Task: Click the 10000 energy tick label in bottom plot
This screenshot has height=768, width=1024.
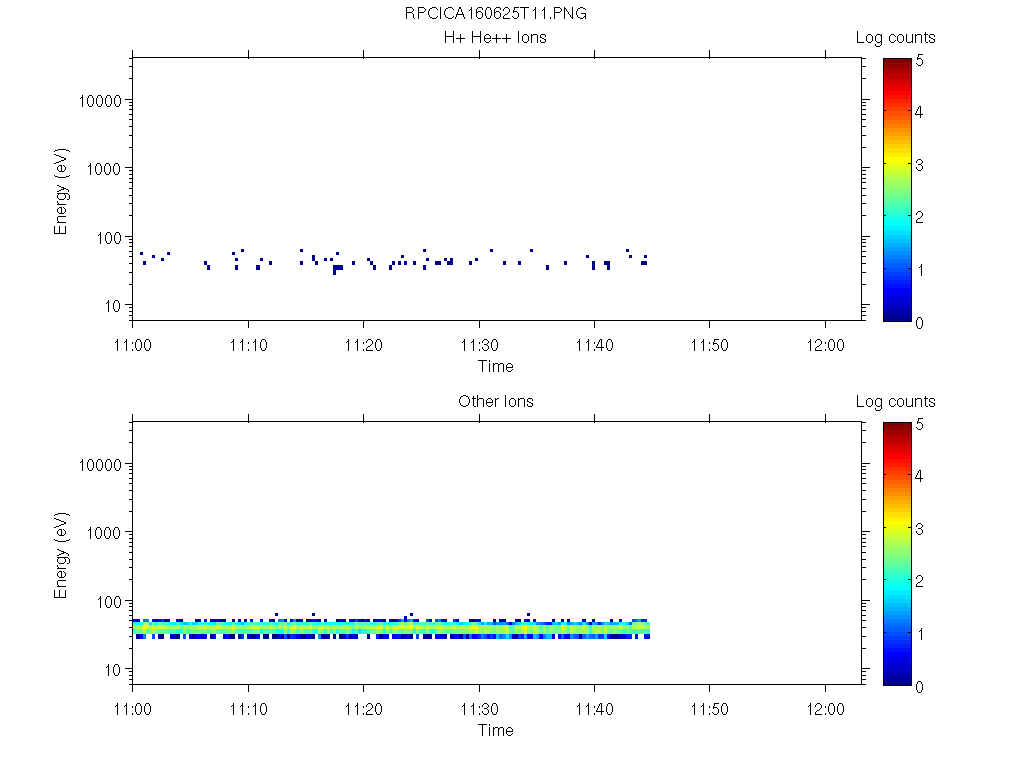Action: tap(100, 465)
